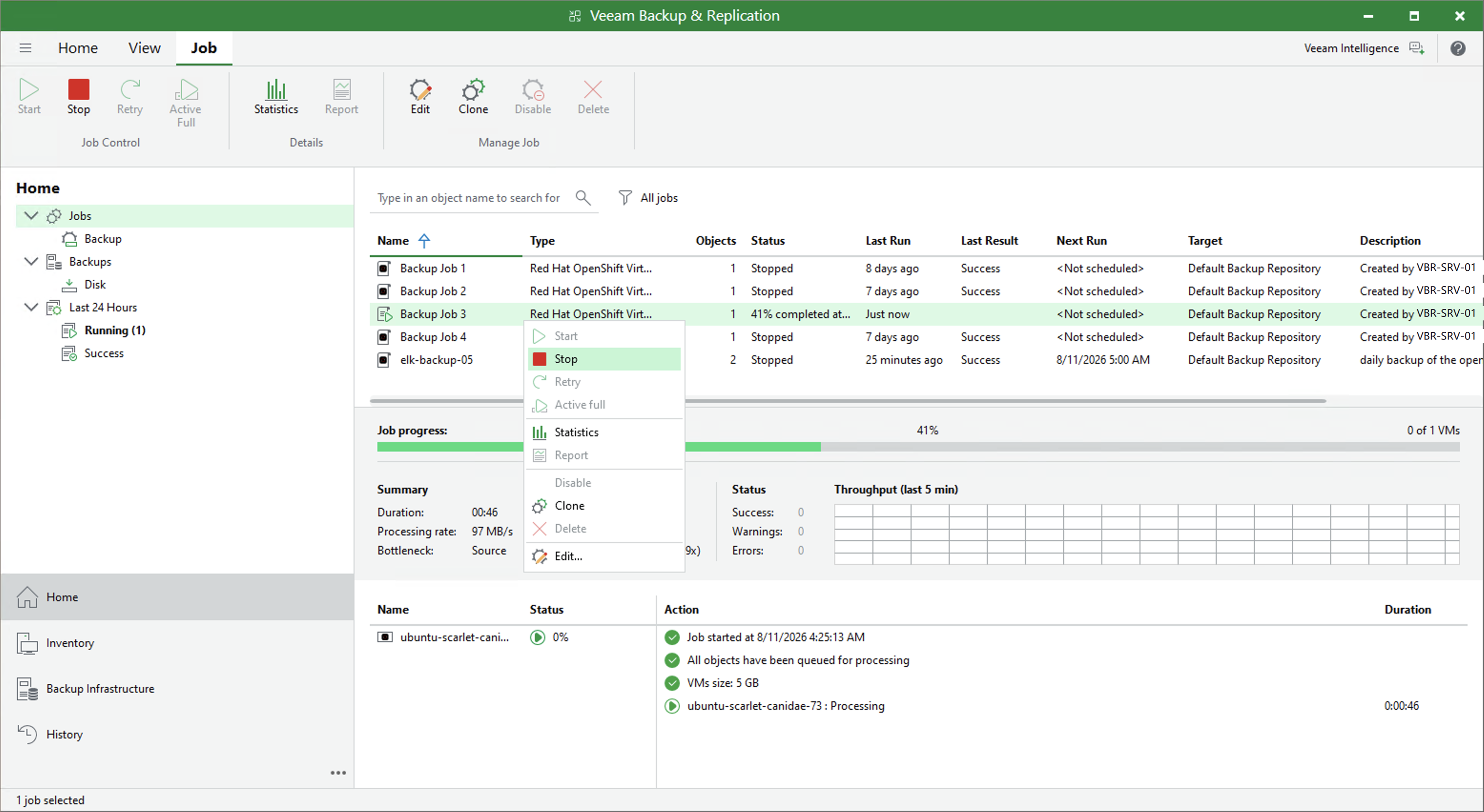Click the Edit ribbon button

click(x=420, y=97)
